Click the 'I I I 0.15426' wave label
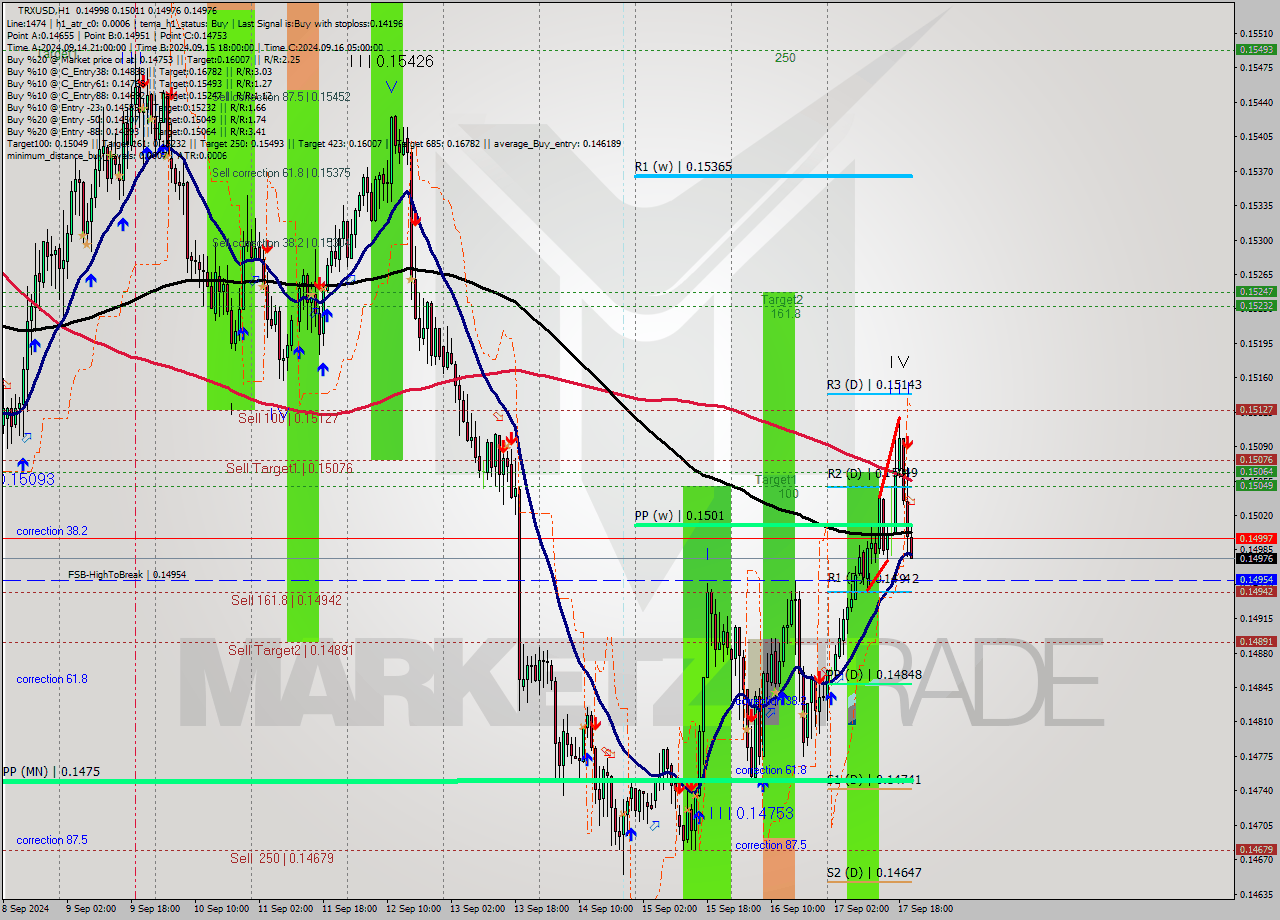The image size is (1280, 920). (x=391, y=61)
